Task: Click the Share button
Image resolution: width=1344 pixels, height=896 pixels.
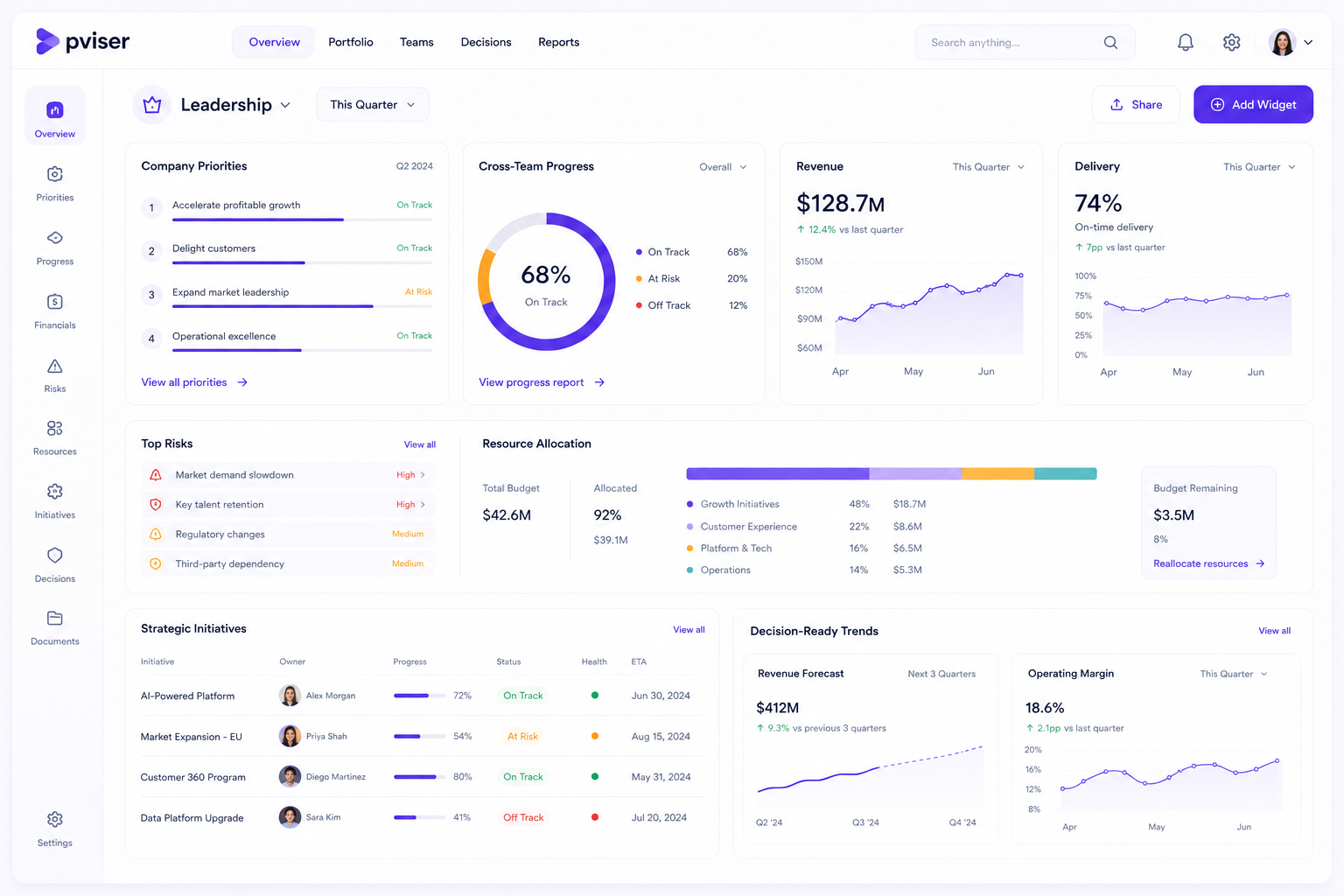Action: tap(1136, 105)
